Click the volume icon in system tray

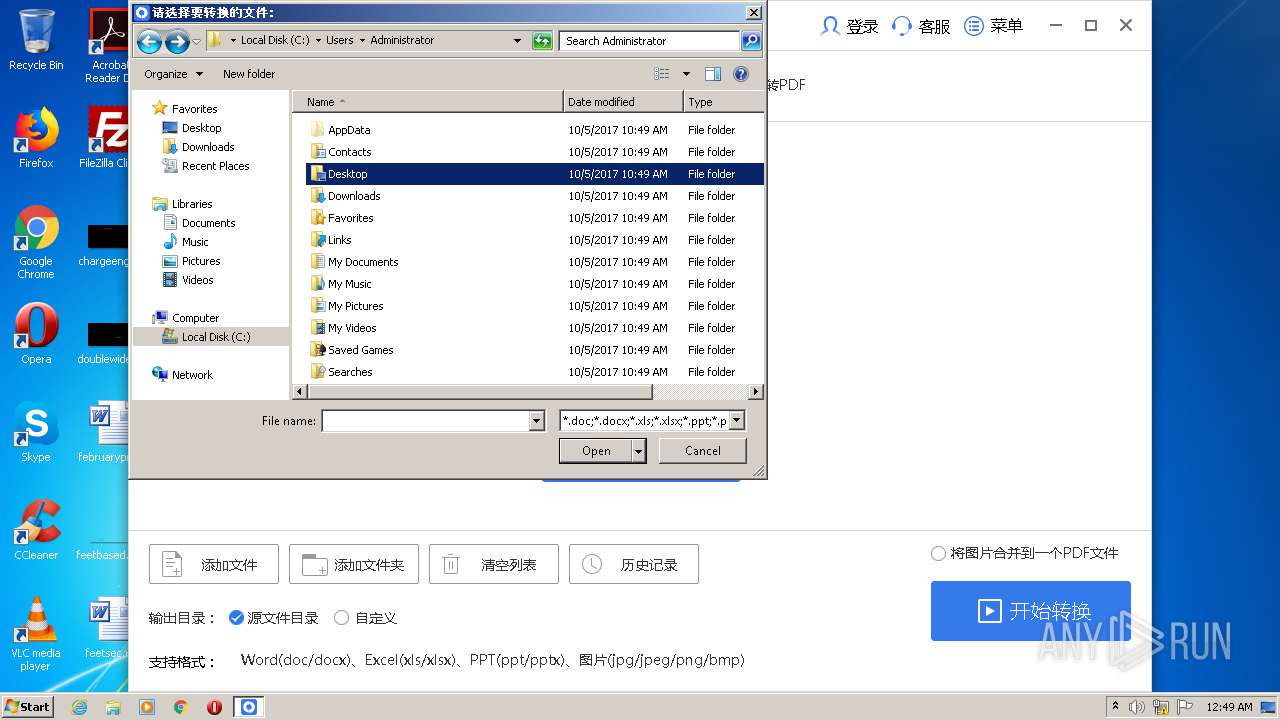(x=1137, y=707)
